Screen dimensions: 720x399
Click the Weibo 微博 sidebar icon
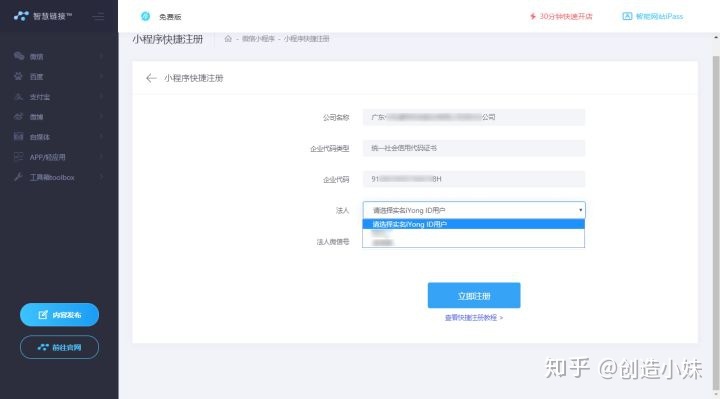(x=18, y=117)
